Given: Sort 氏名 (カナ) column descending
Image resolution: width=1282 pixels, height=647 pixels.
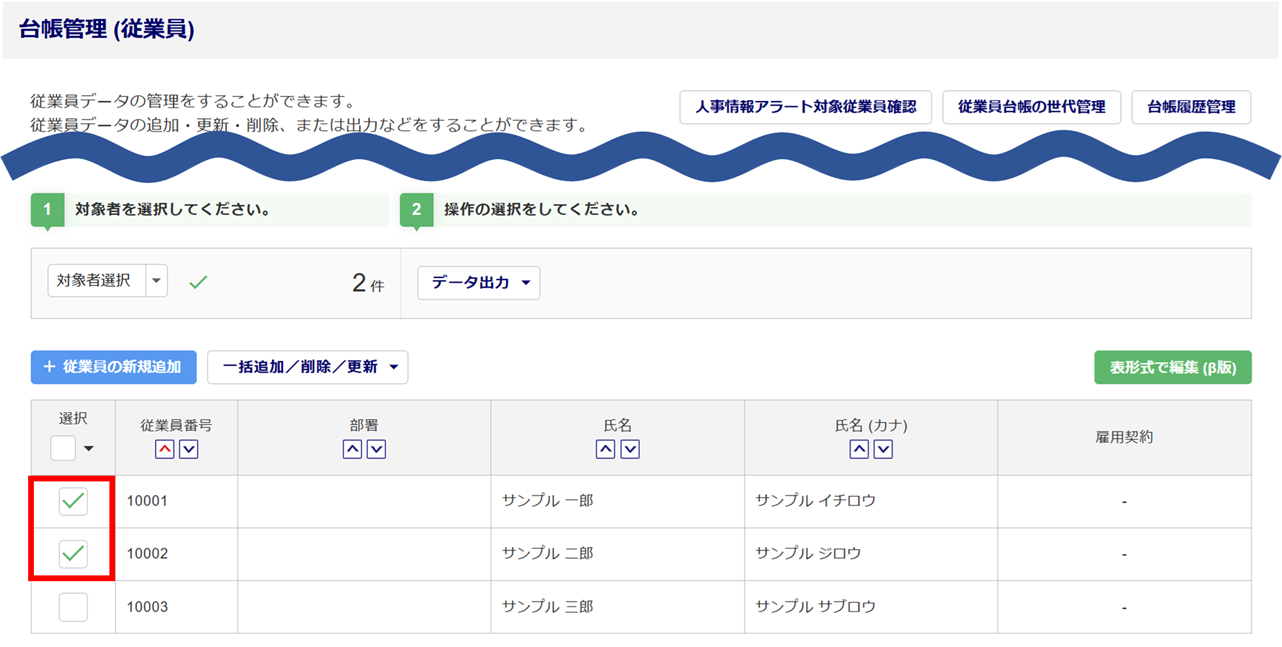Looking at the screenshot, I should 883,450.
